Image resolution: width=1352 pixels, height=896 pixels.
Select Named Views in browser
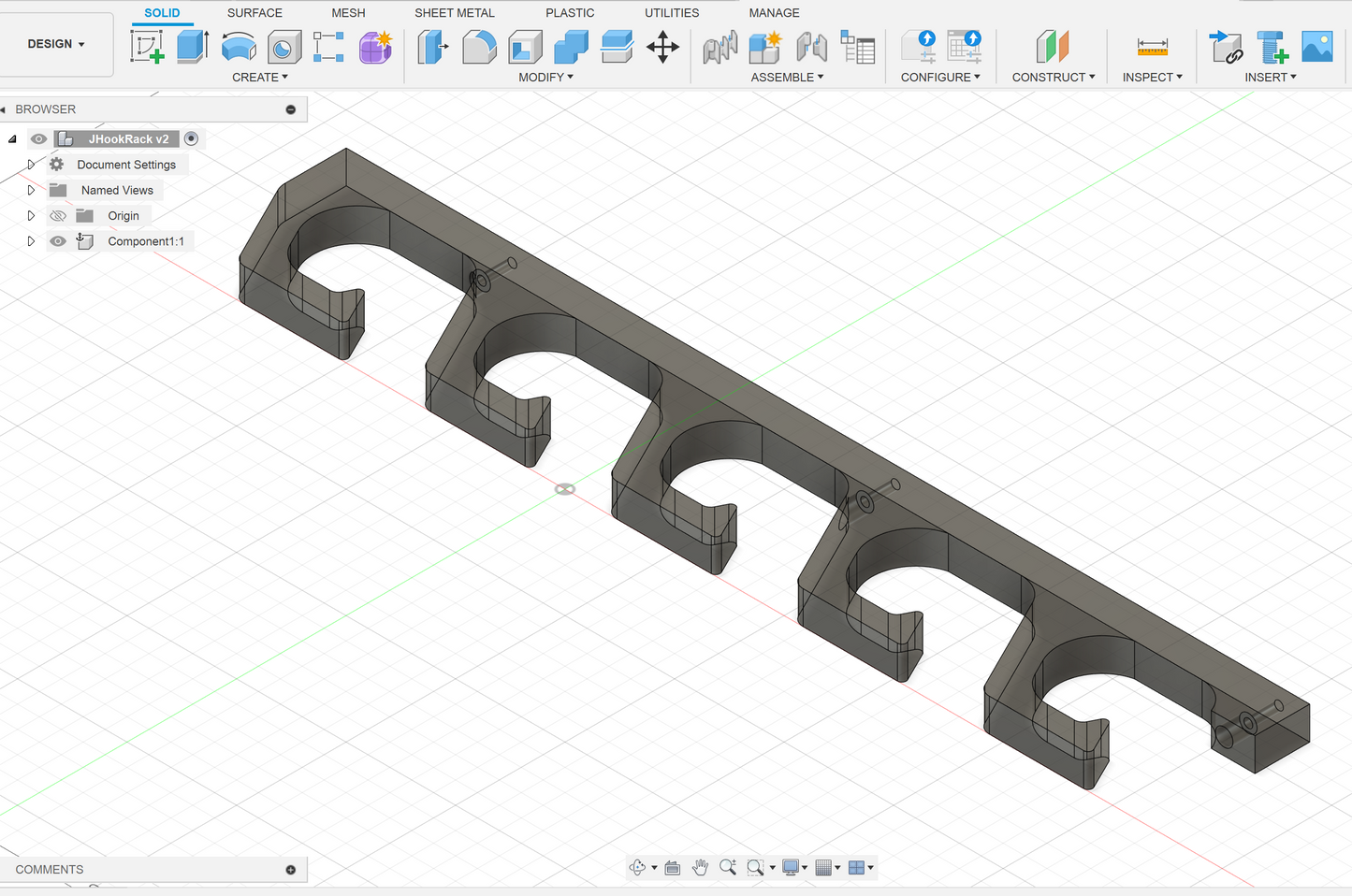pos(117,190)
